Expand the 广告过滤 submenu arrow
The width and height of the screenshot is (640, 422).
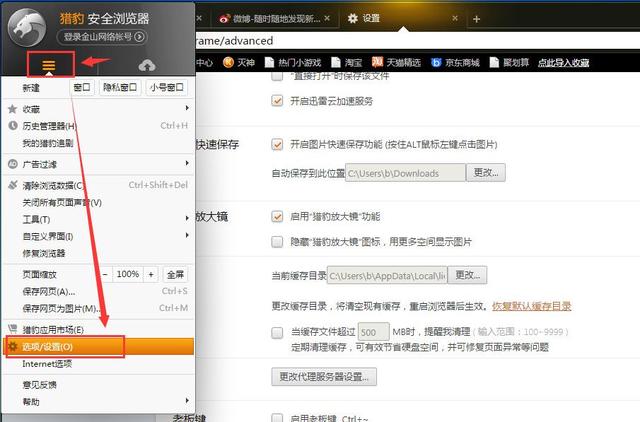click(x=187, y=163)
